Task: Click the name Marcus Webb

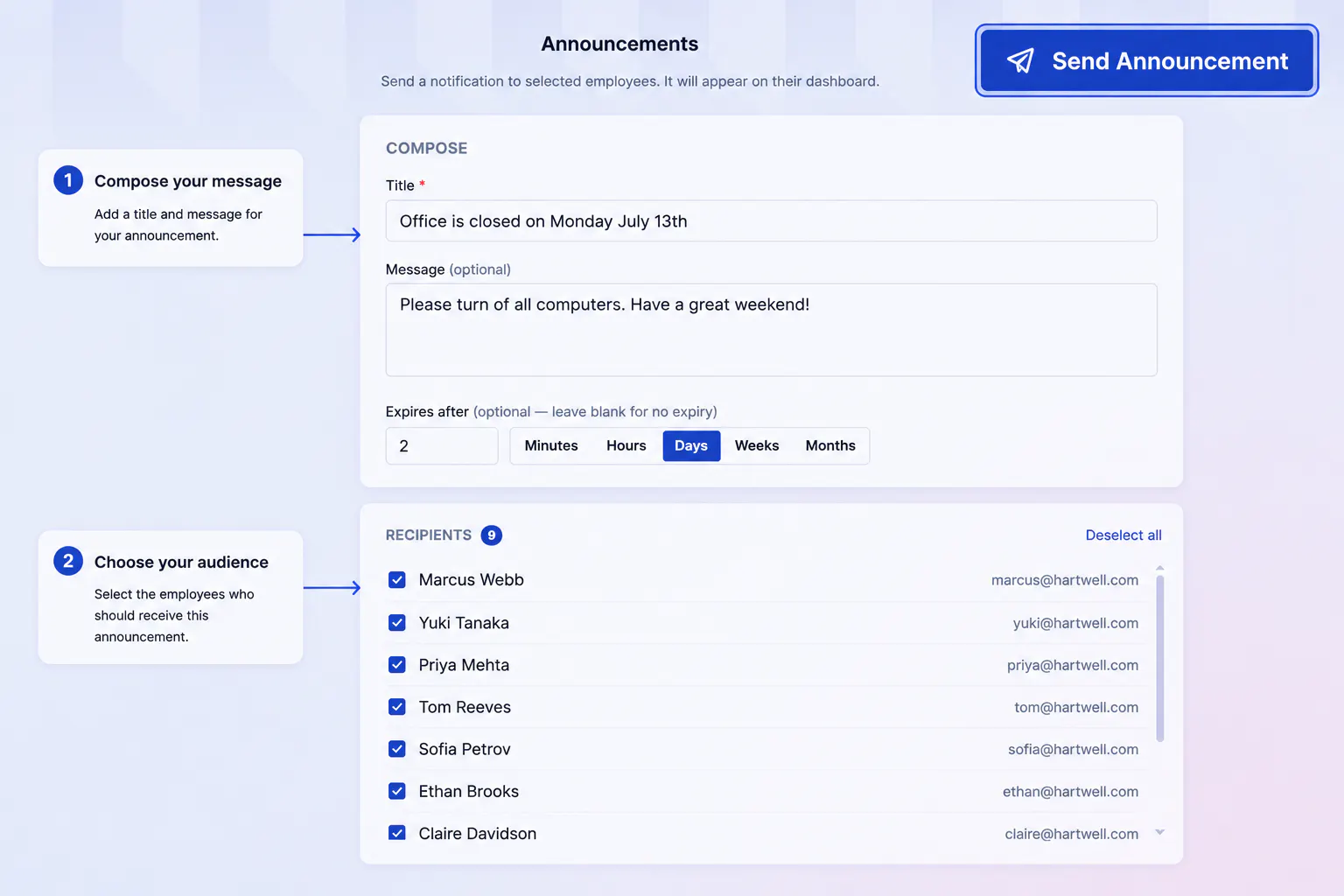Action: click(471, 580)
